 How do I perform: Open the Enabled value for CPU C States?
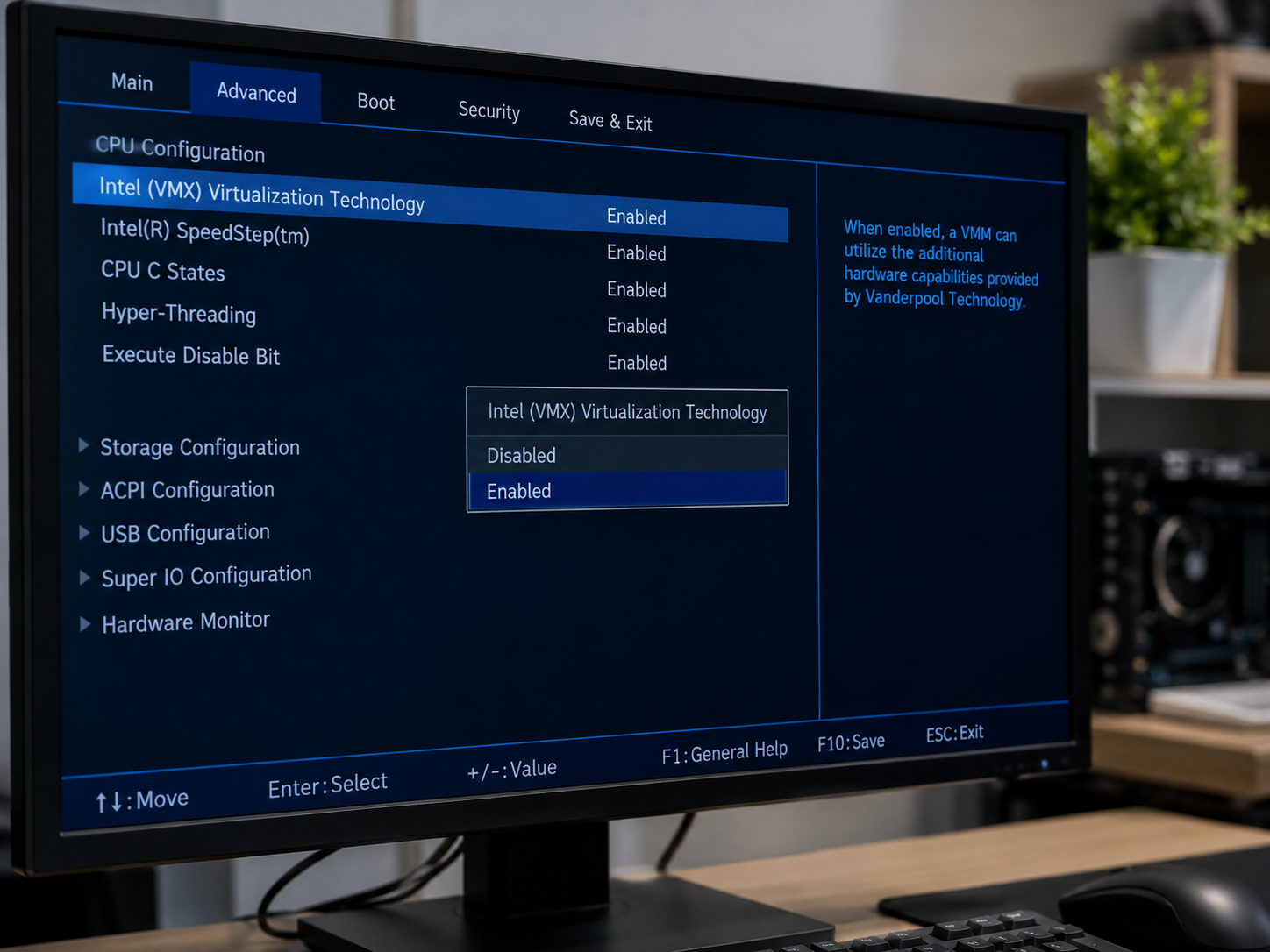click(x=637, y=289)
